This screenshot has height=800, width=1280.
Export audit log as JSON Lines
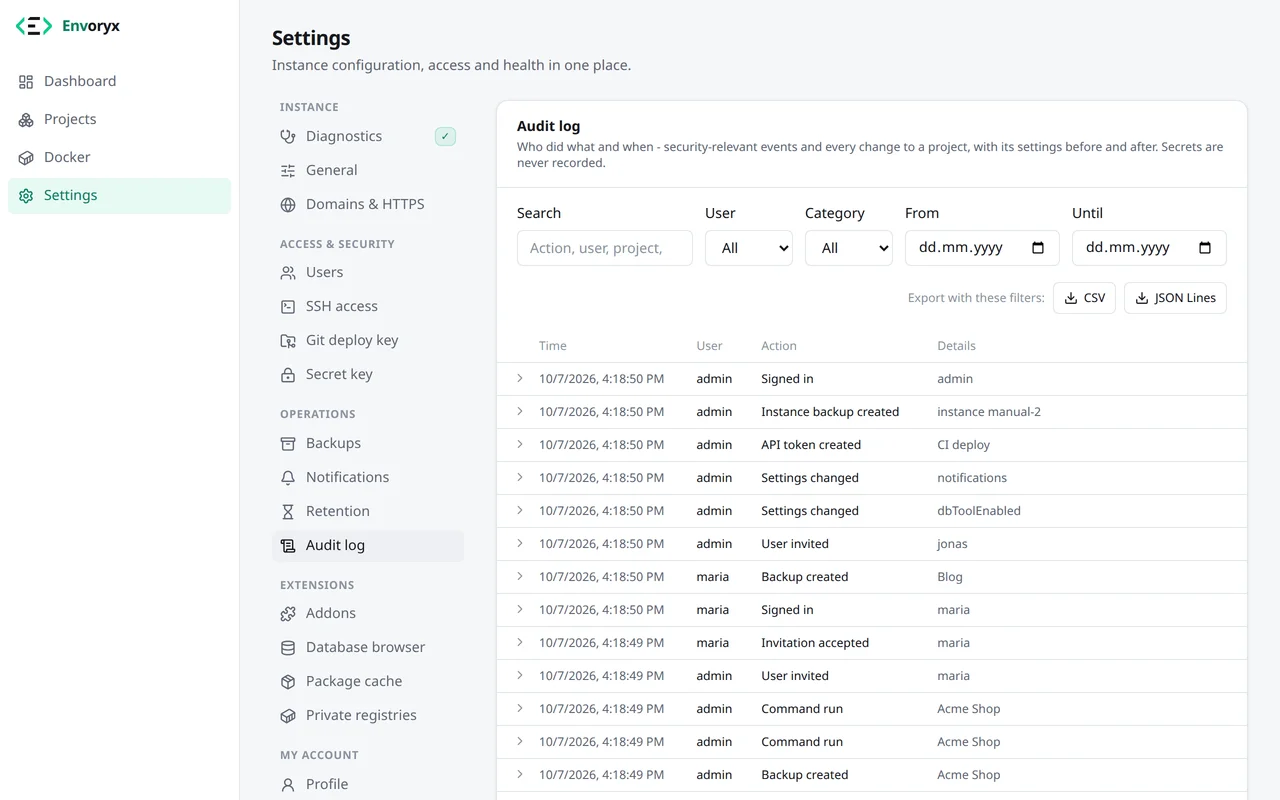[x=1175, y=298]
